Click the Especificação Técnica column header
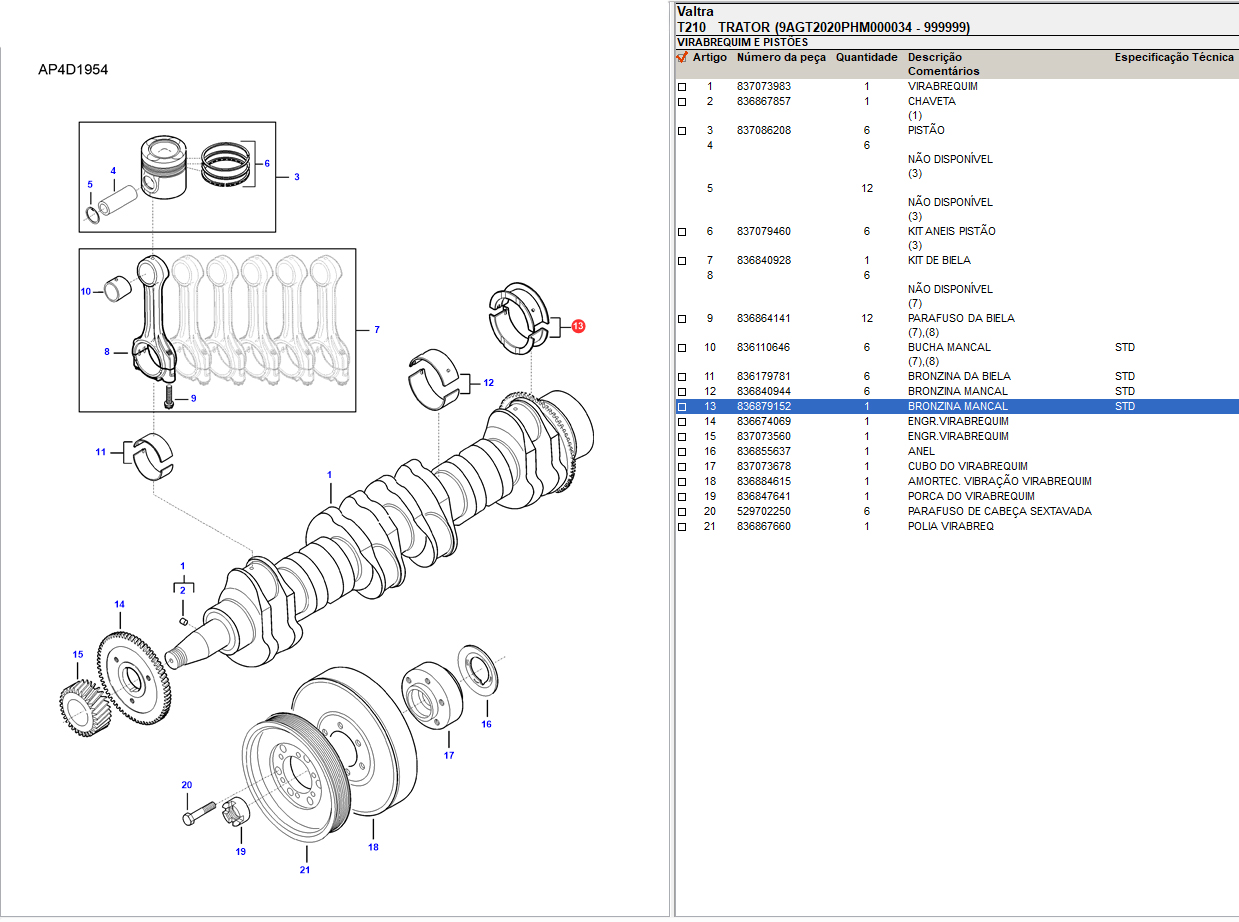 click(1174, 58)
